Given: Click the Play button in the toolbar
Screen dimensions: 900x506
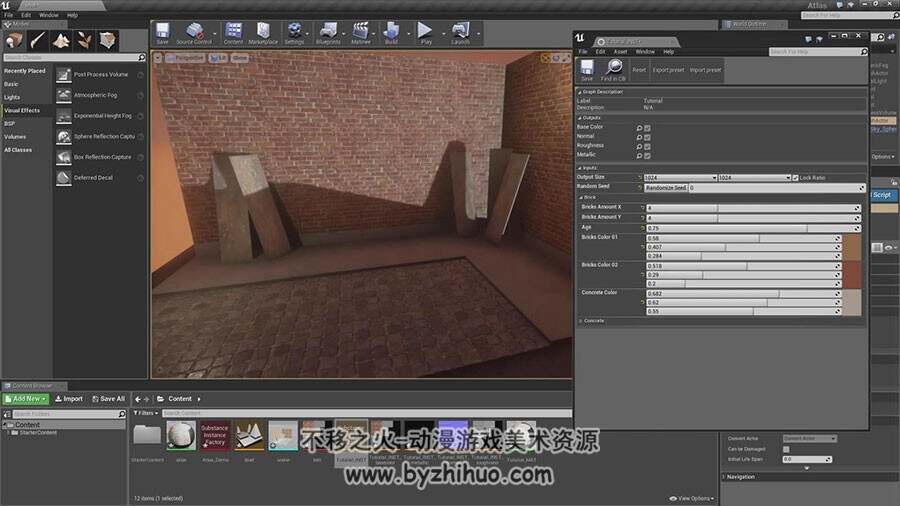Looking at the screenshot, I should point(425,33).
